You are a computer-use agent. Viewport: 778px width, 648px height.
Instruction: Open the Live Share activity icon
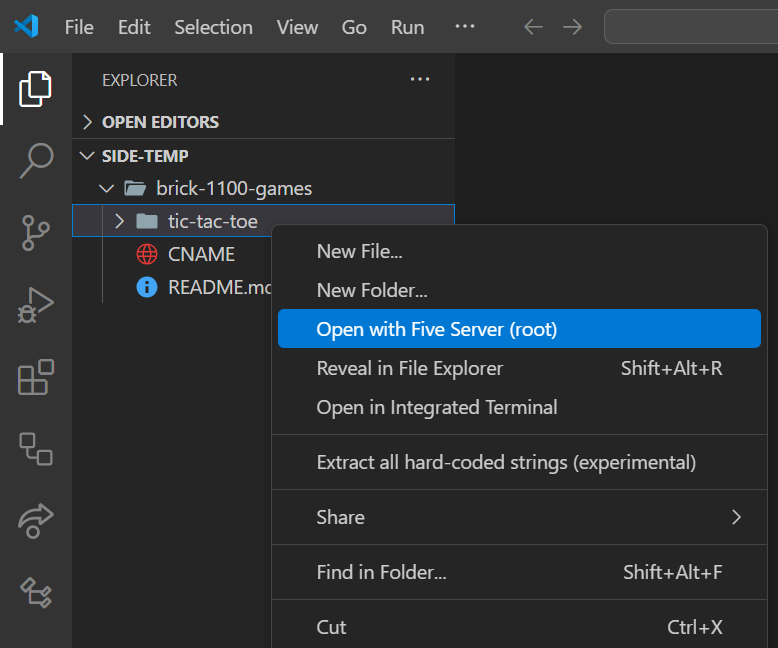tap(36, 521)
